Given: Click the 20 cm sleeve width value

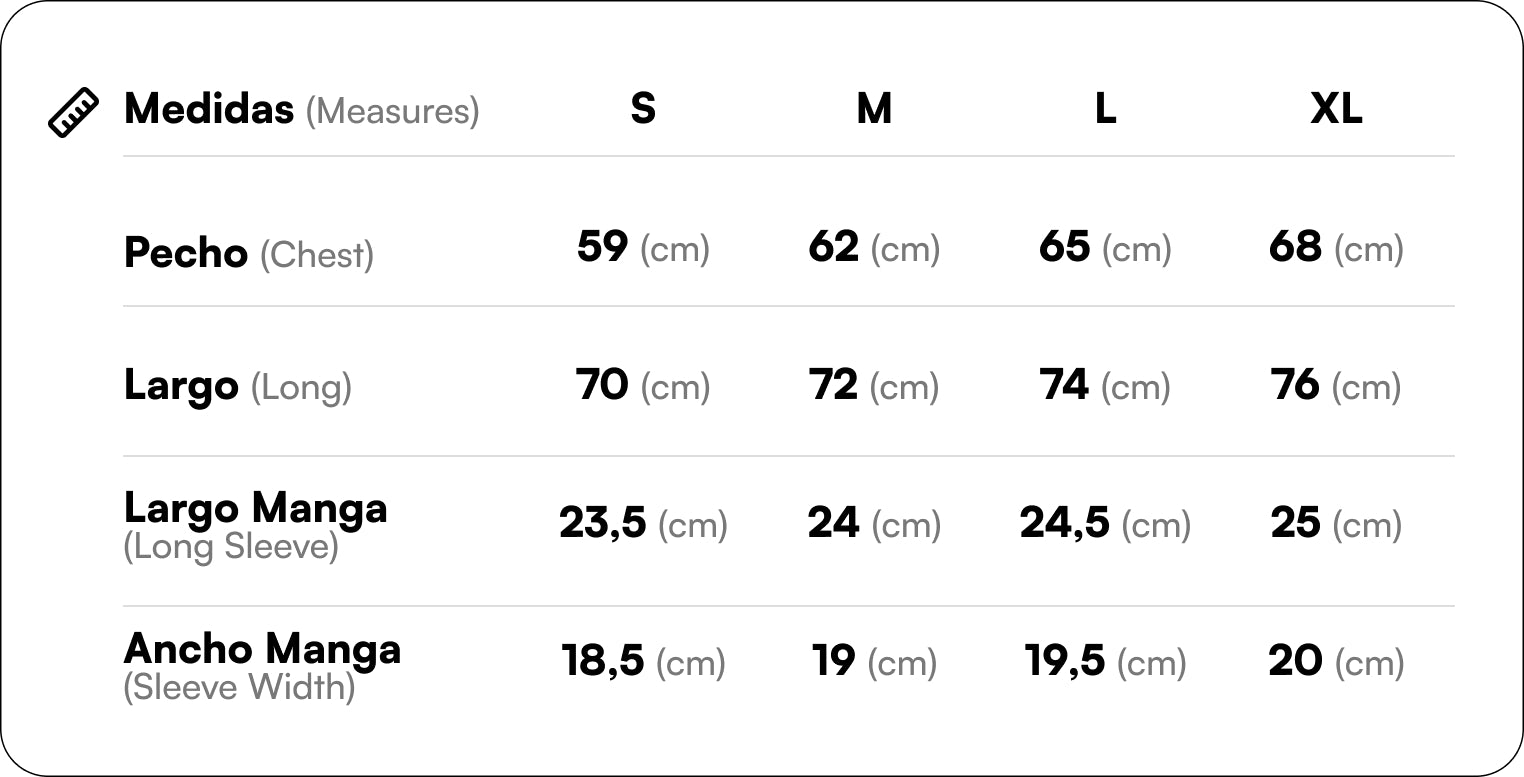Looking at the screenshot, I should point(1336,661).
